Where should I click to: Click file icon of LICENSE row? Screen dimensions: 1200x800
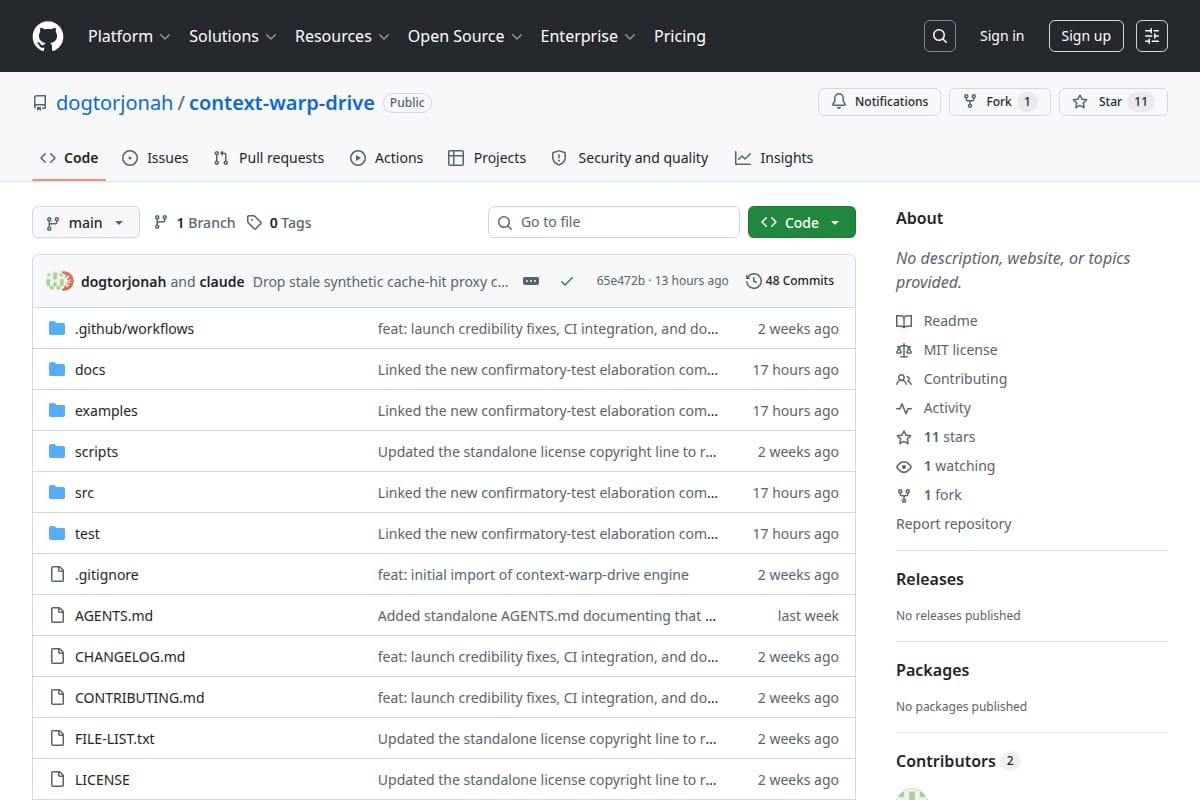coord(57,780)
